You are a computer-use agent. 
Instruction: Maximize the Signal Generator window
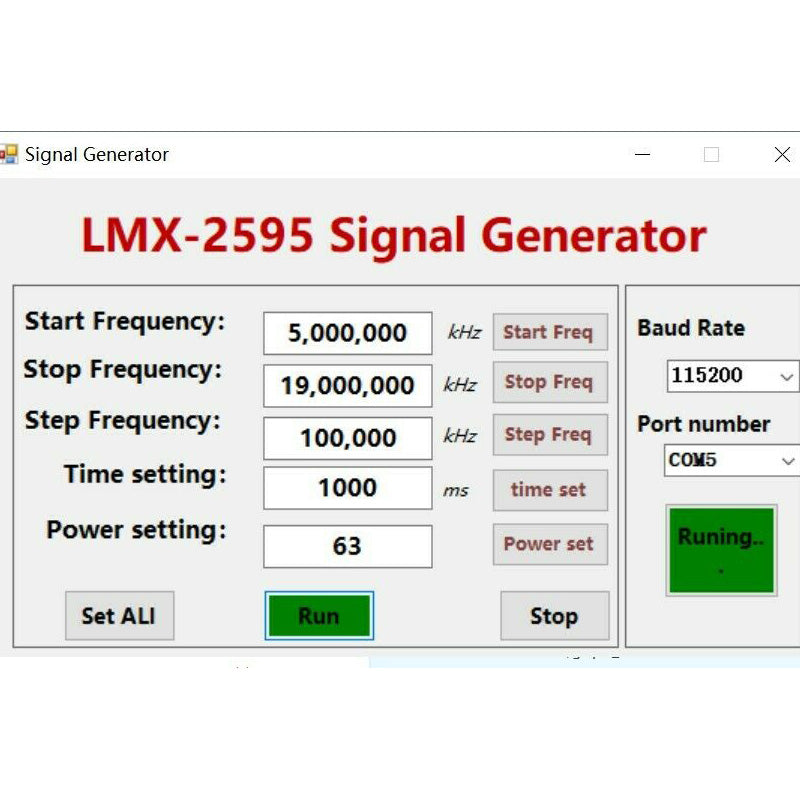pyautogui.click(x=711, y=155)
